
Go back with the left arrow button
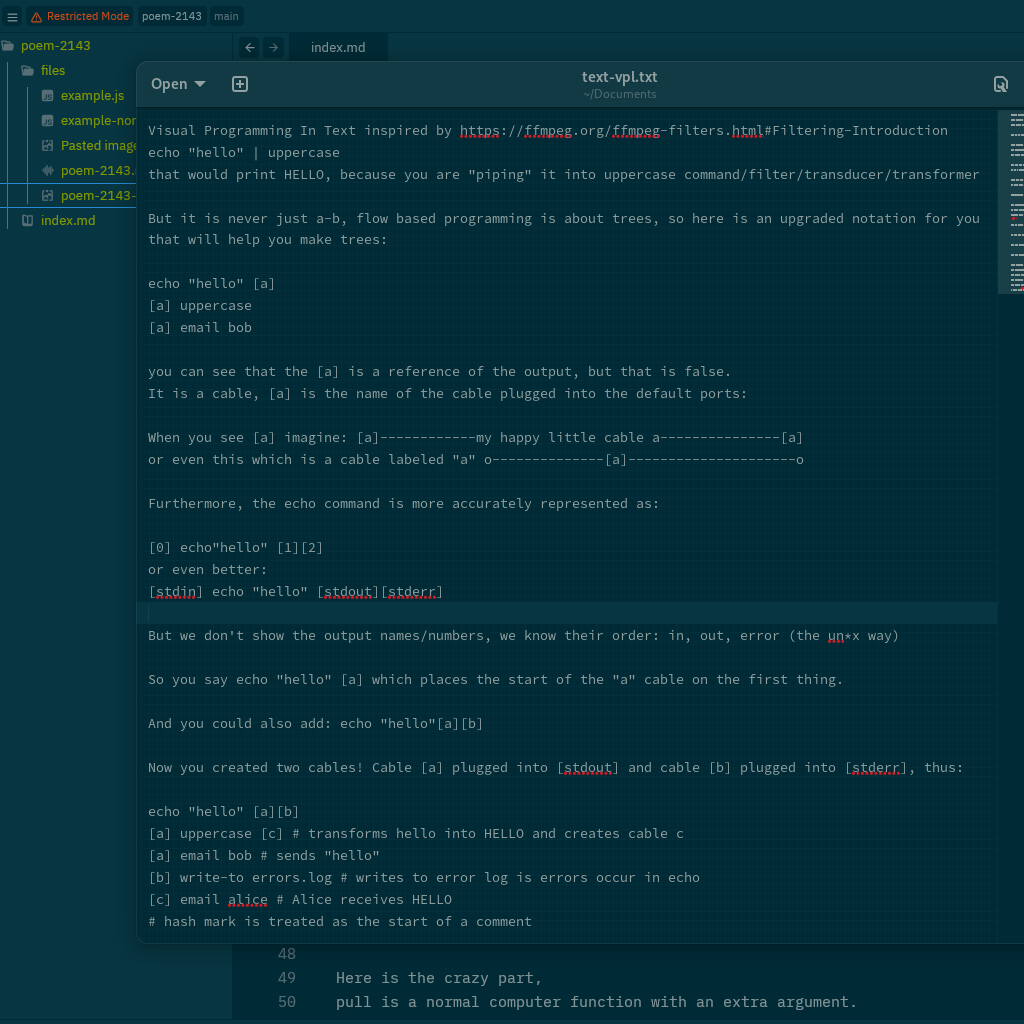pos(249,47)
